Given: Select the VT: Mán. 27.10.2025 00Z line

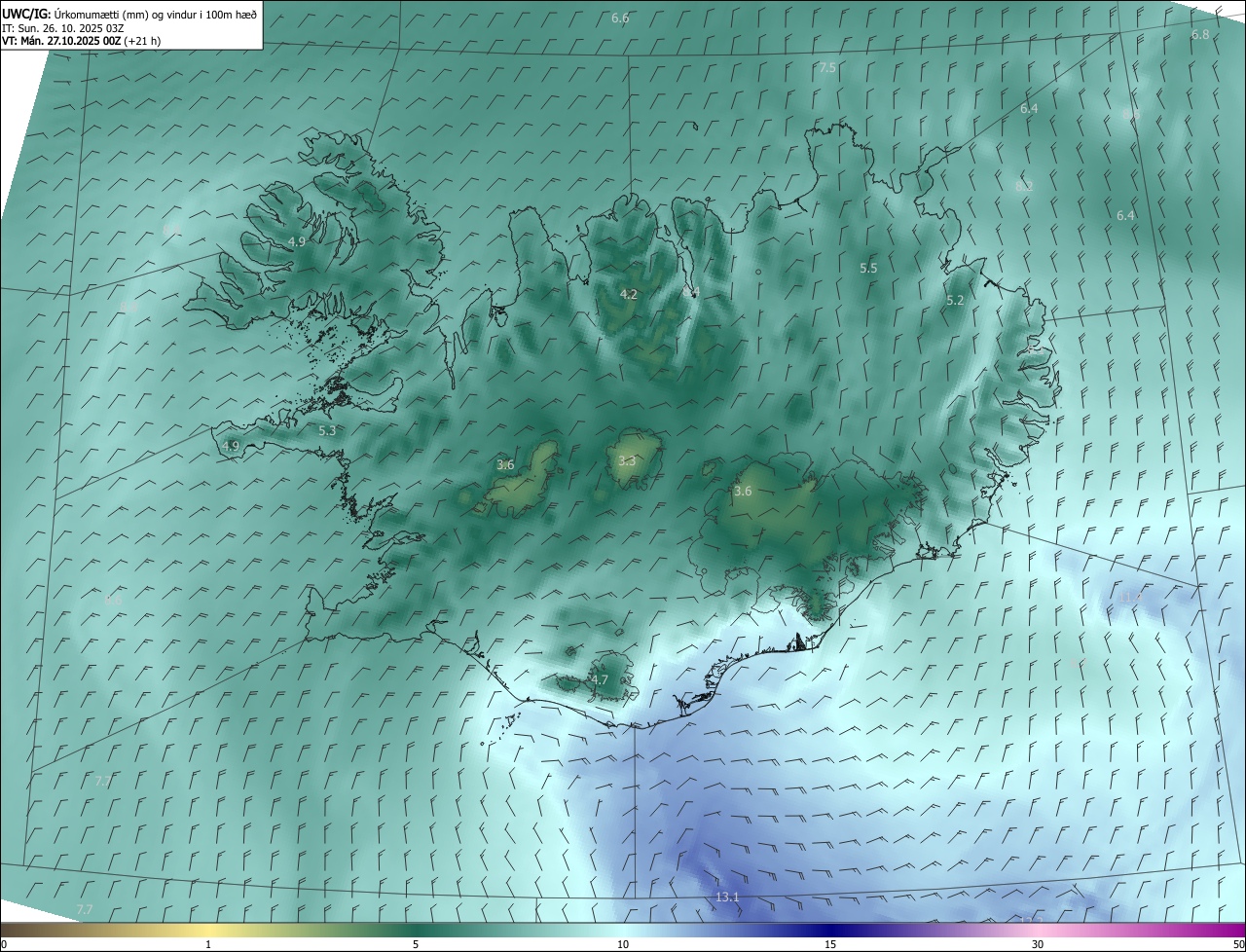Looking at the screenshot, I should pyautogui.click(x=82, y=41).
